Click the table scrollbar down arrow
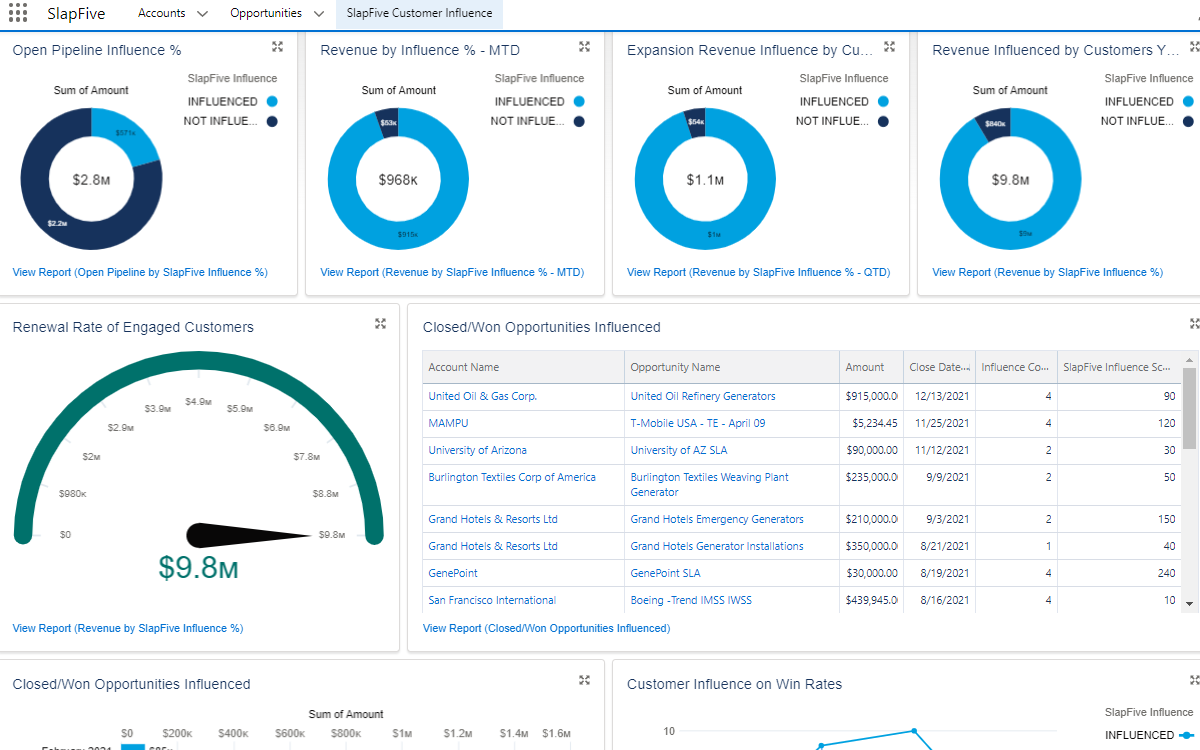The image size is (1200, 750). 1189,604
